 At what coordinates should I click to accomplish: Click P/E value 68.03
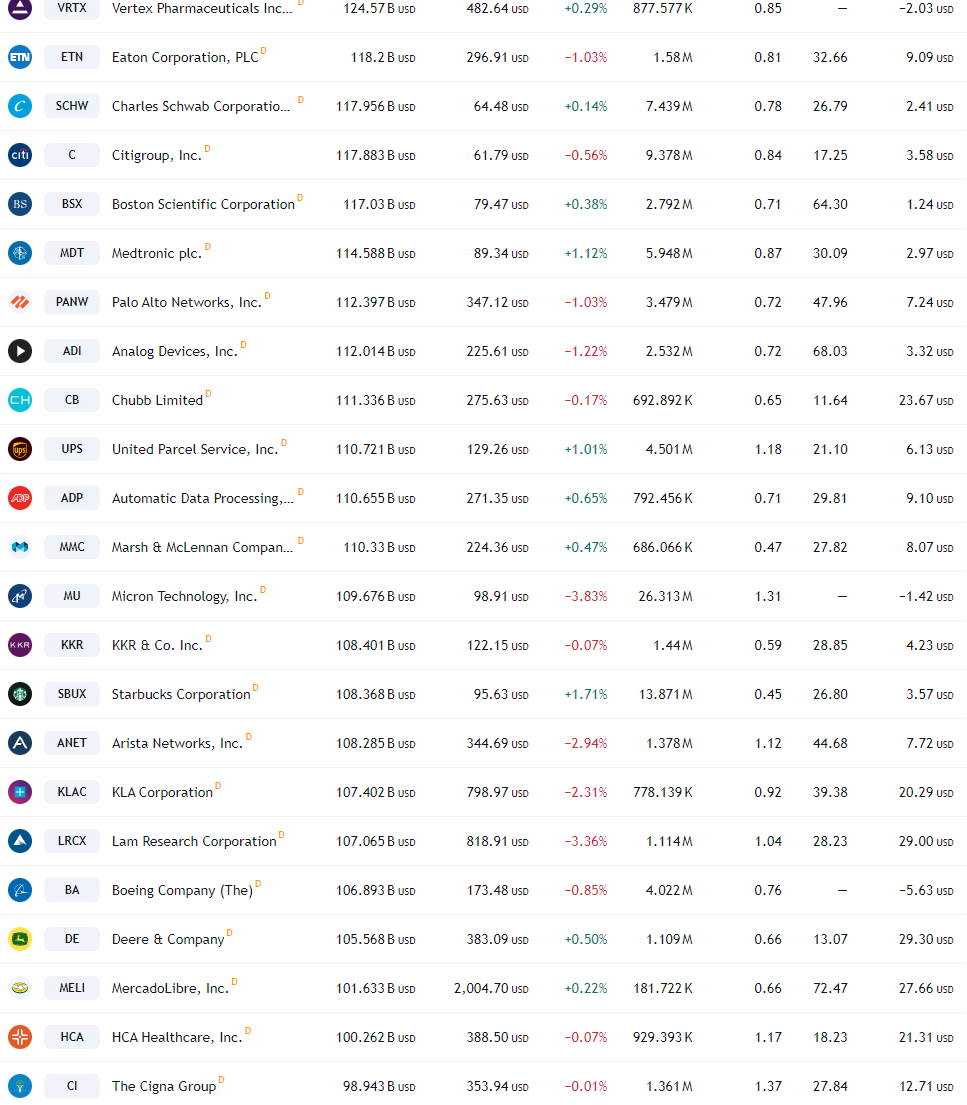[830, 351]
